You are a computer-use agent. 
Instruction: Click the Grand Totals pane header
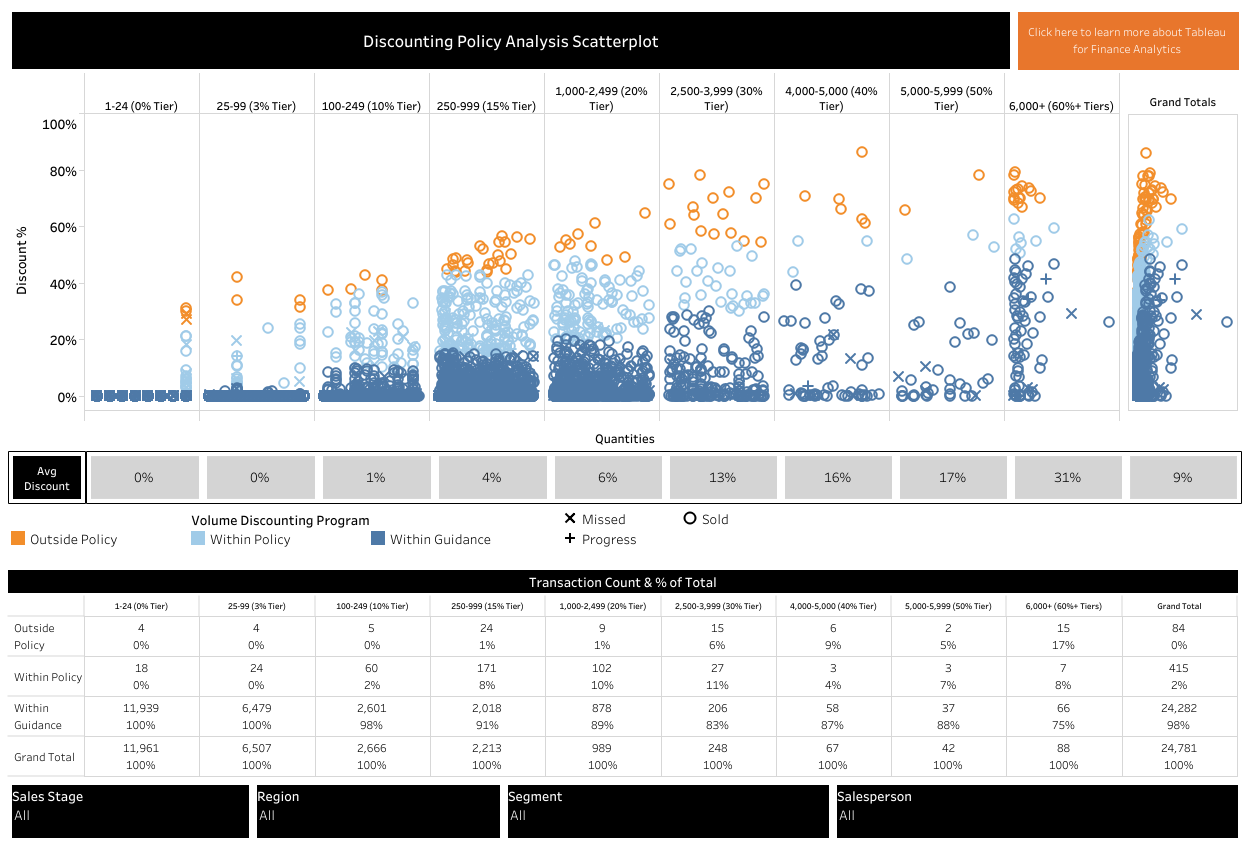point(1183,101)
